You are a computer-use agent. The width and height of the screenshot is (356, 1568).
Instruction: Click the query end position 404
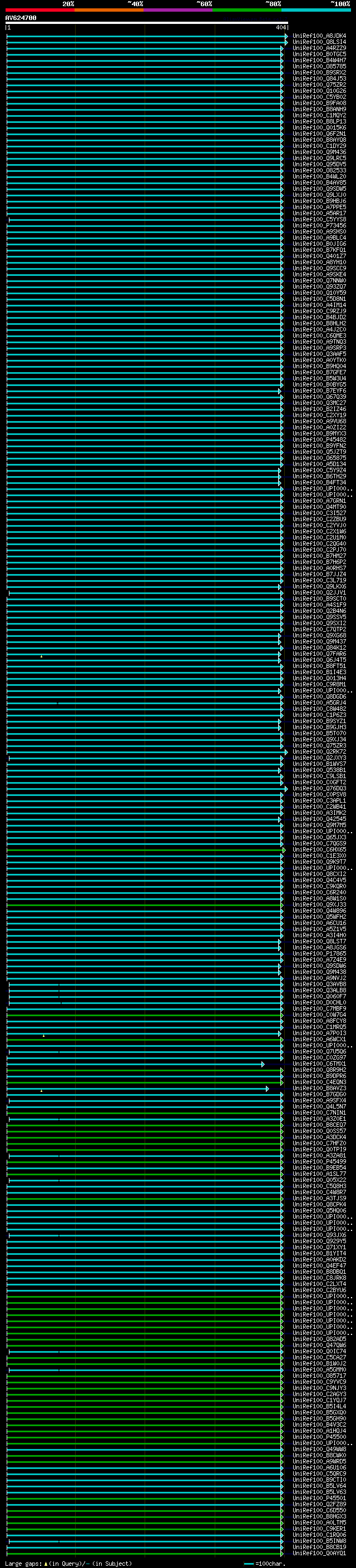coord(280,27)
